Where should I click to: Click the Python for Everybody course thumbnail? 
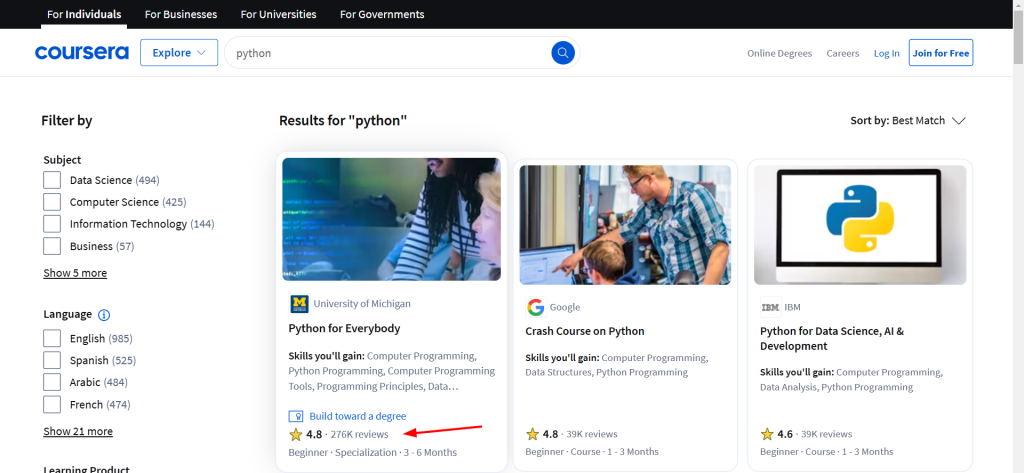coord(391,220)
